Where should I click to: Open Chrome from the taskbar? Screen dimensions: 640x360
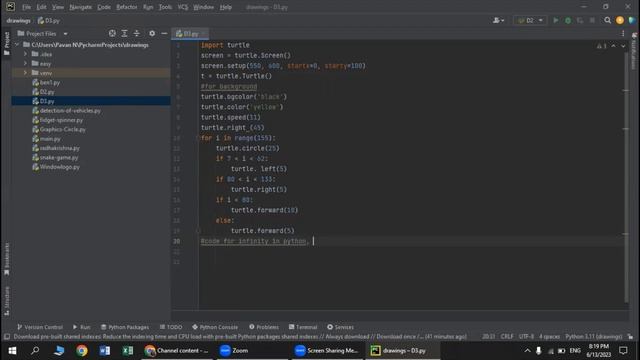(82, 351)
